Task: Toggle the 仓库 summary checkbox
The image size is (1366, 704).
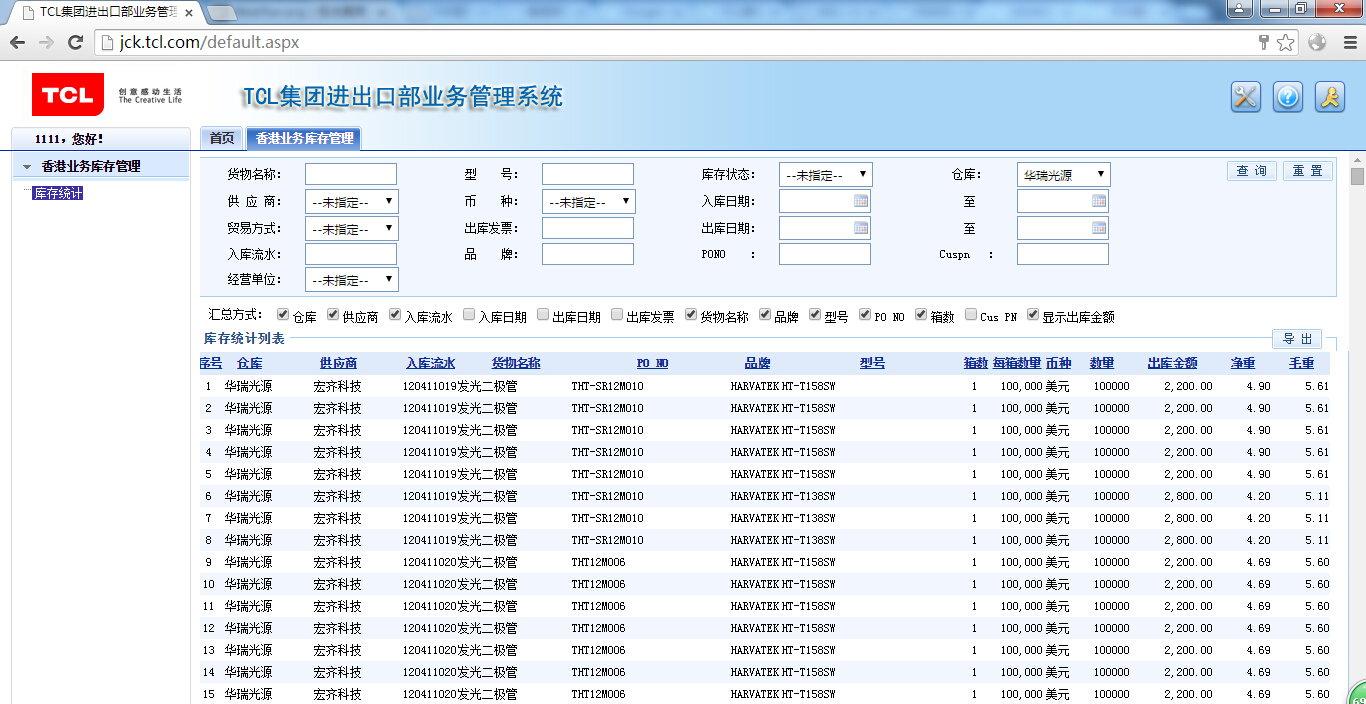Action: (x=283, y=315)
